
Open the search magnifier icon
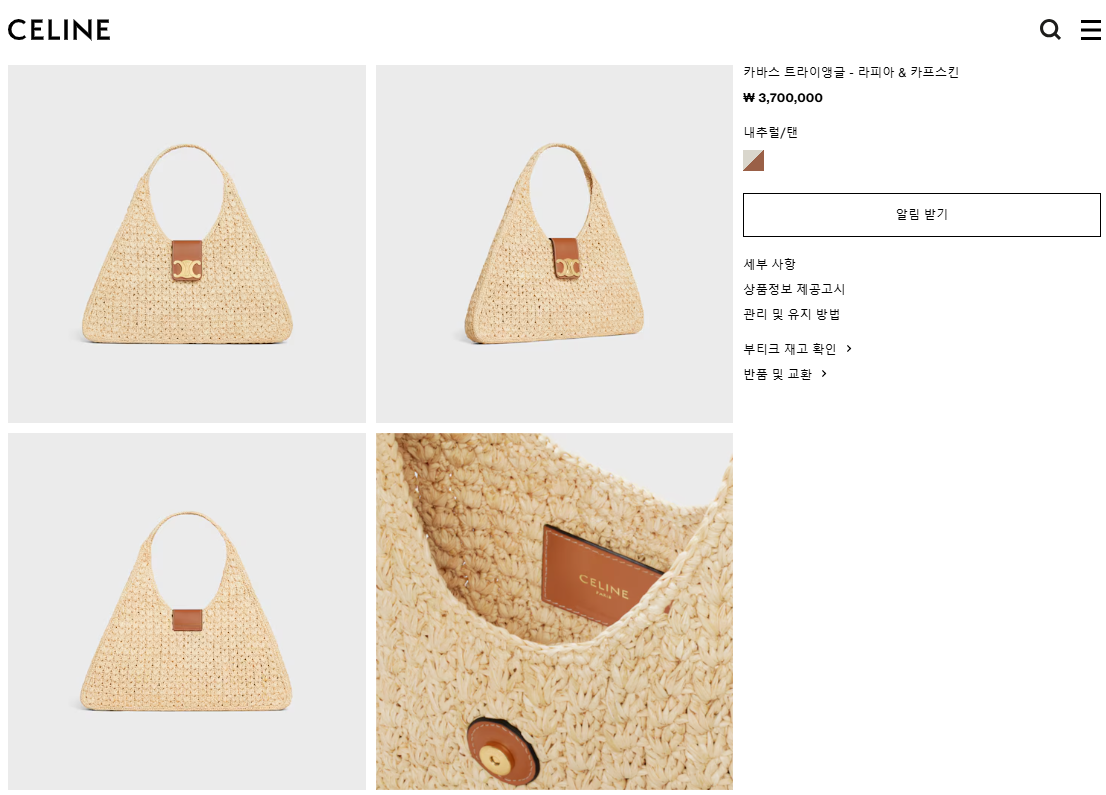coord(1050,30)
